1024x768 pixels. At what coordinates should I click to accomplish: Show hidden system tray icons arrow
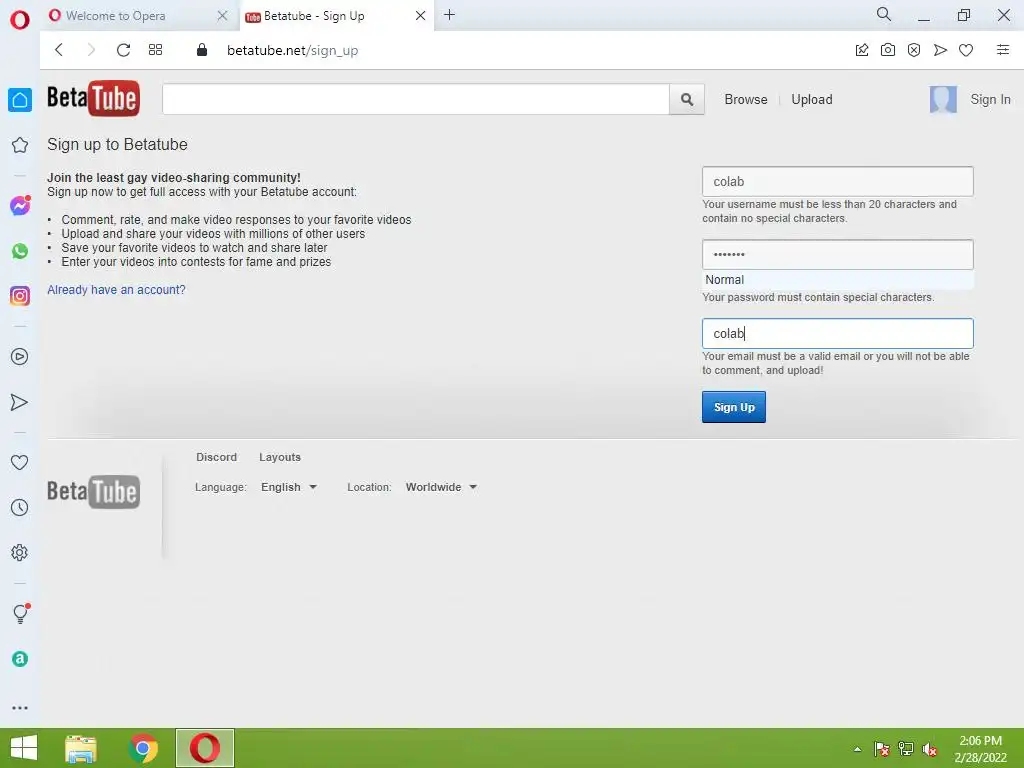pos(857,749)
